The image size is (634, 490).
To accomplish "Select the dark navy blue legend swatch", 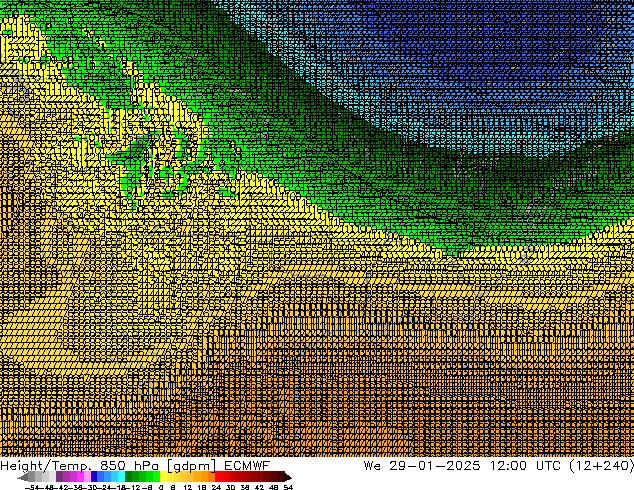I will [94, 477].
